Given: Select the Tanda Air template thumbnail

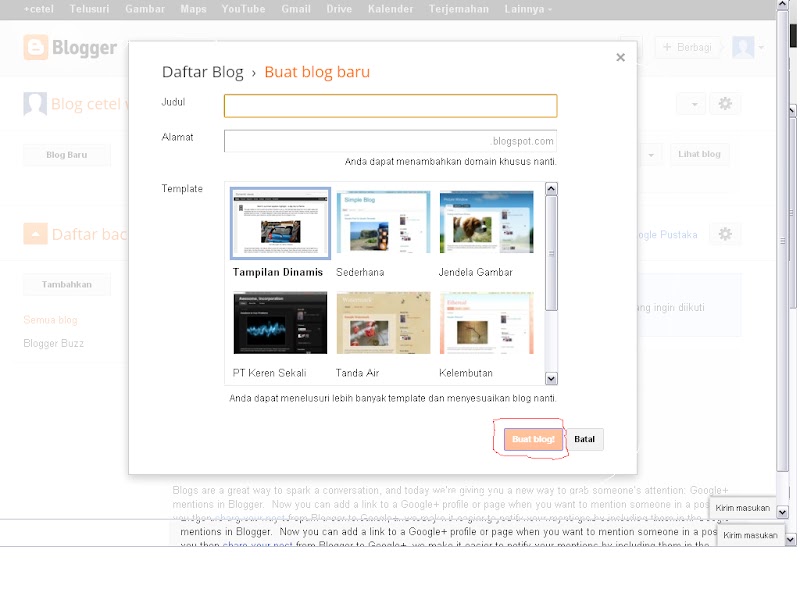Looking at the screenshot, I should [x=383, y=322].
